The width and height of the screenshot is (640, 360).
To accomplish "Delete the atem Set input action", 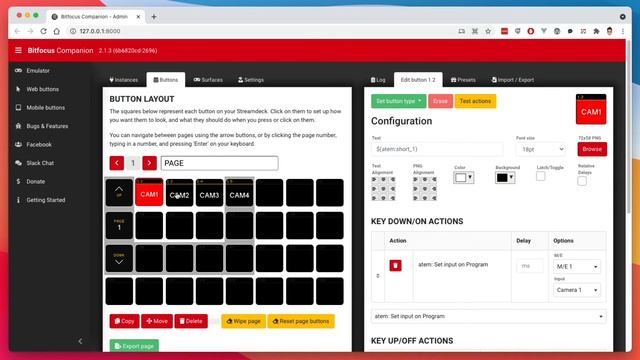I will coord(395,265).
